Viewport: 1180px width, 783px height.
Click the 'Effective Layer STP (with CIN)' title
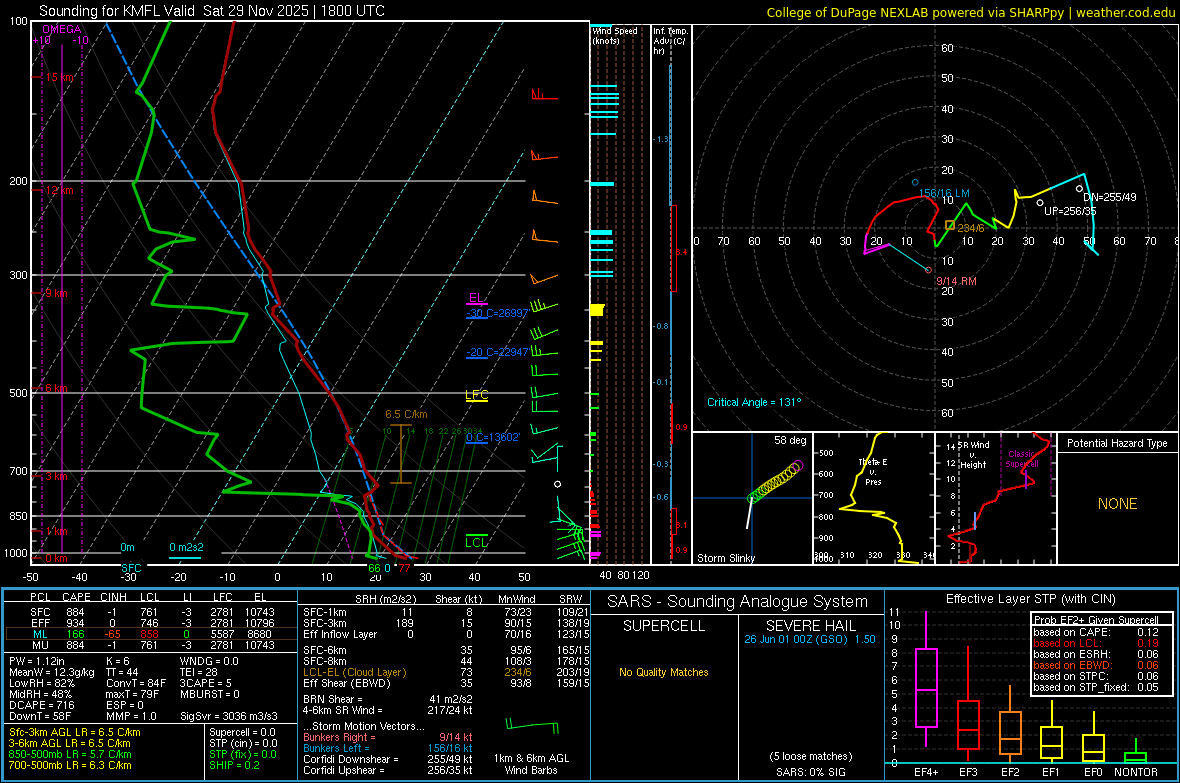tap(1030, 599)
